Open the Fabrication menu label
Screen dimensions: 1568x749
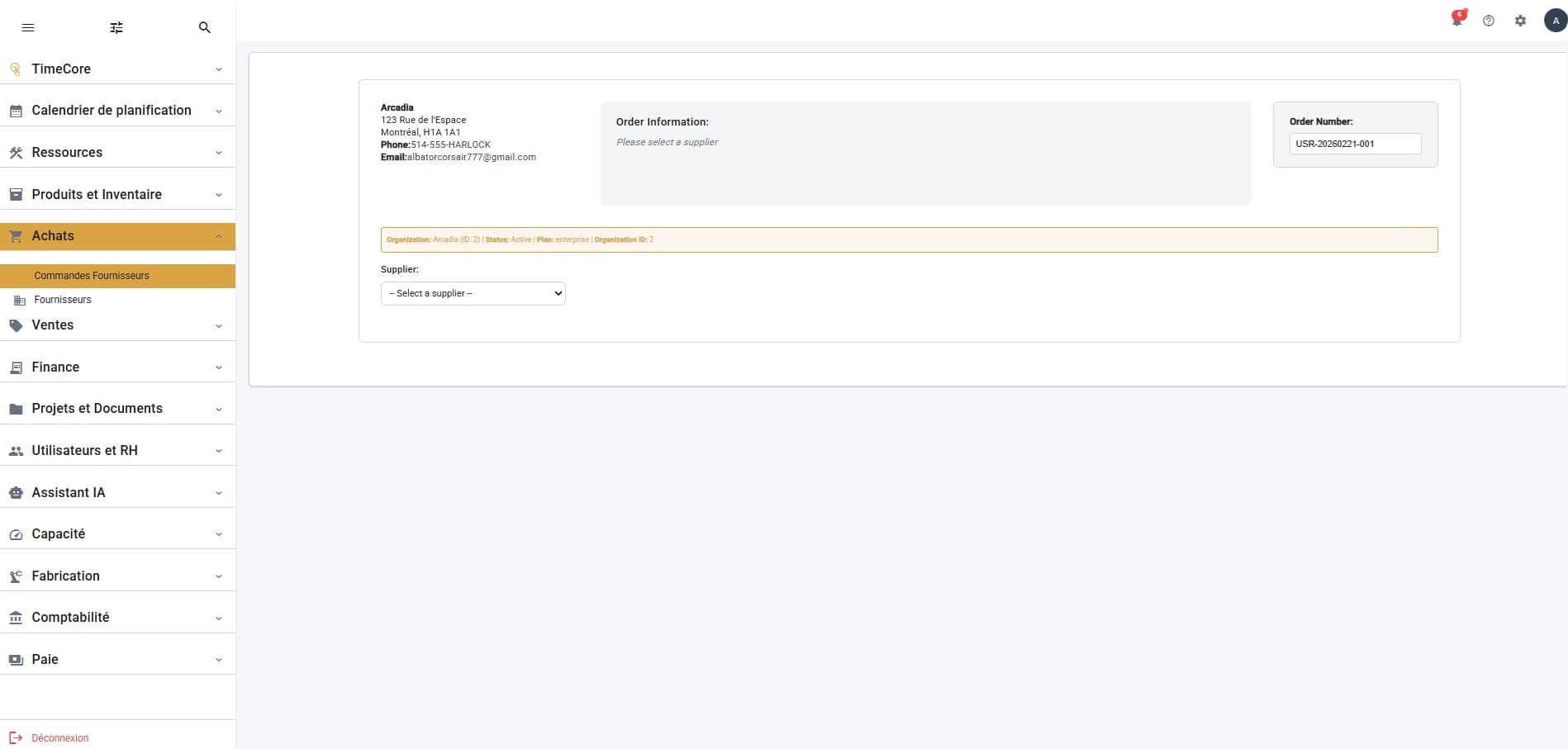65,576
